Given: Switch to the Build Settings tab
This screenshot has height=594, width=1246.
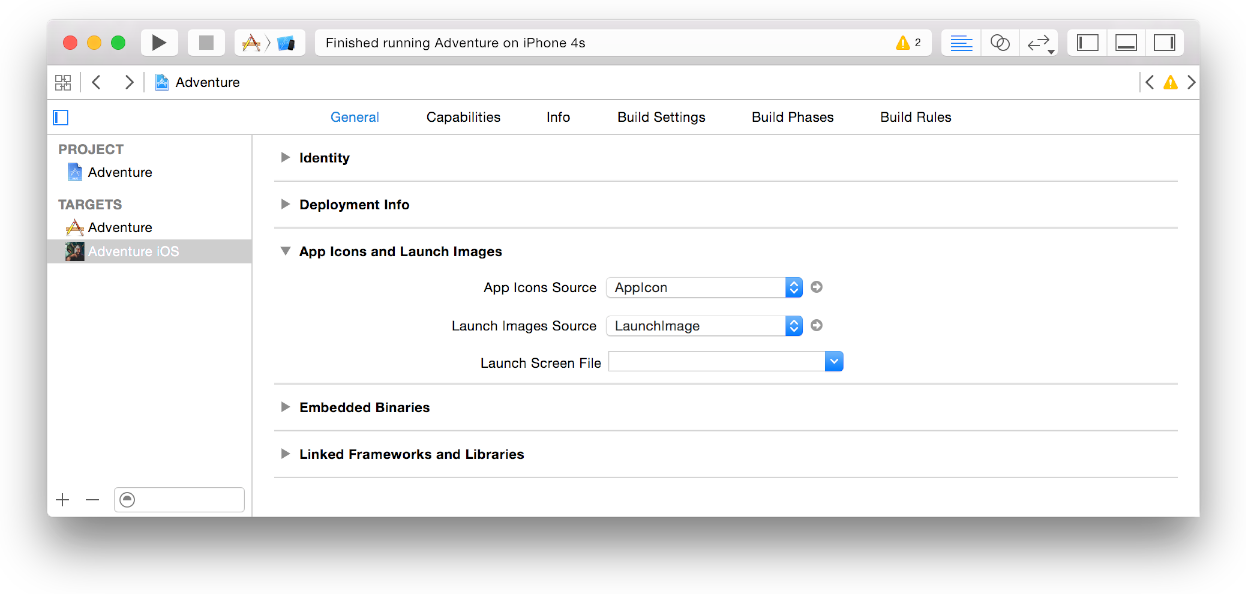Looking at the screenshot, I should click(661, 117).
